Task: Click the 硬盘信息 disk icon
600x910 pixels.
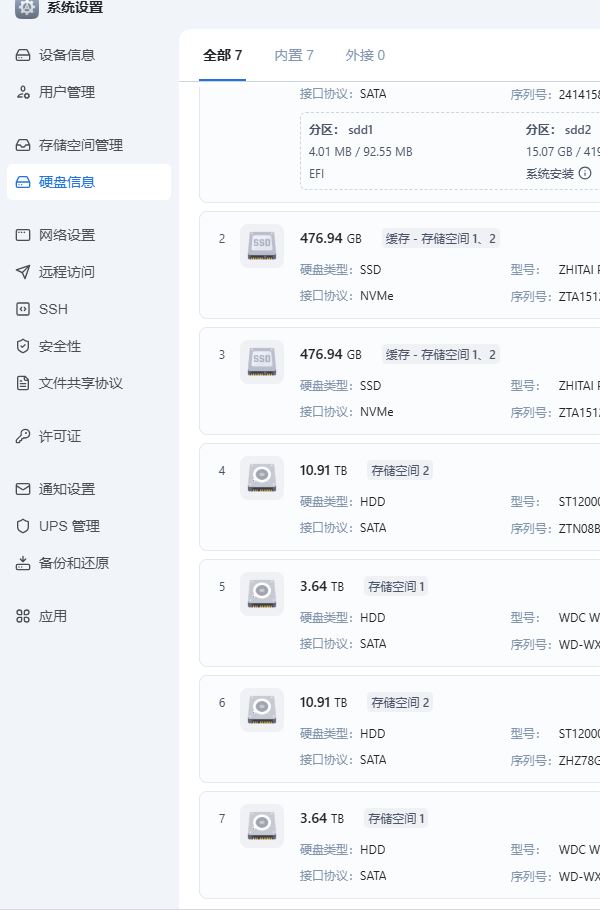Action: [23, 182]
